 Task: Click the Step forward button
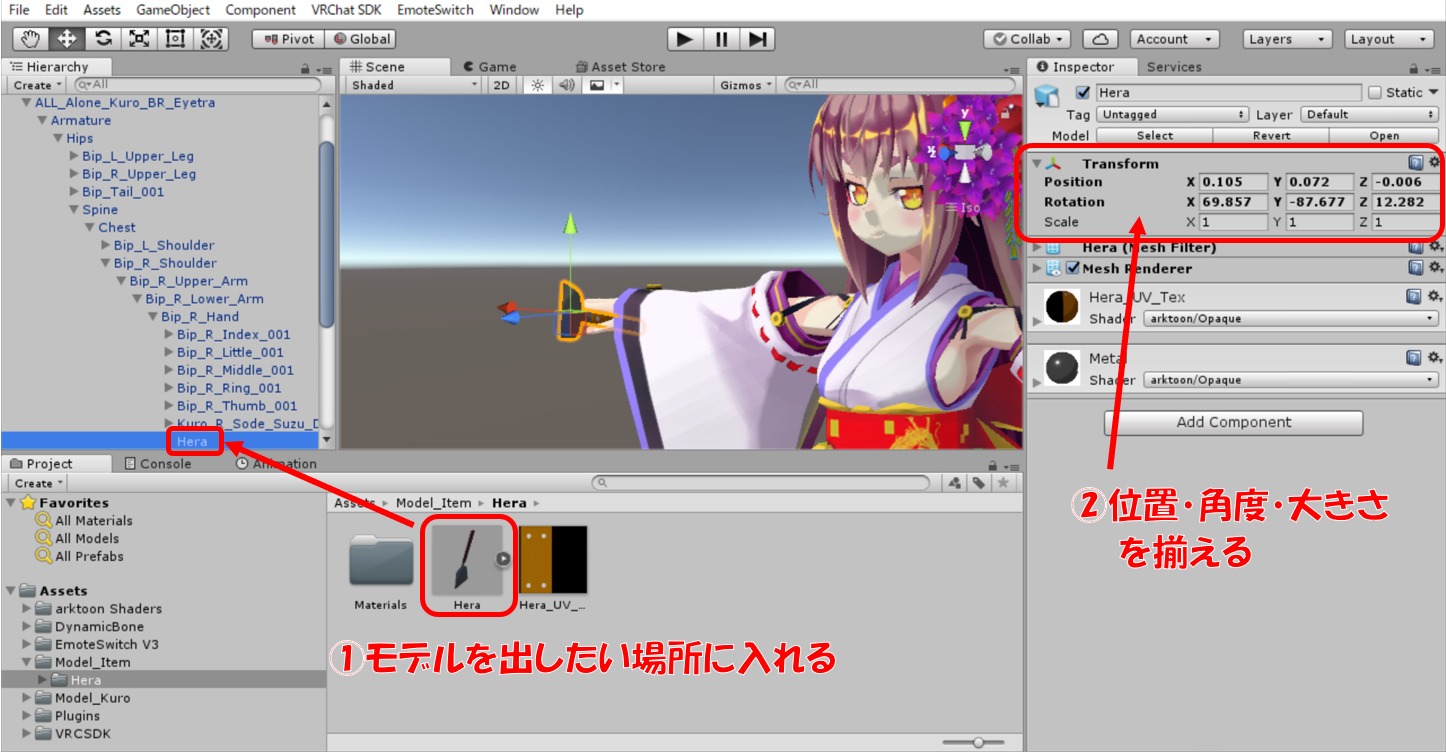(x=758, y=39)
